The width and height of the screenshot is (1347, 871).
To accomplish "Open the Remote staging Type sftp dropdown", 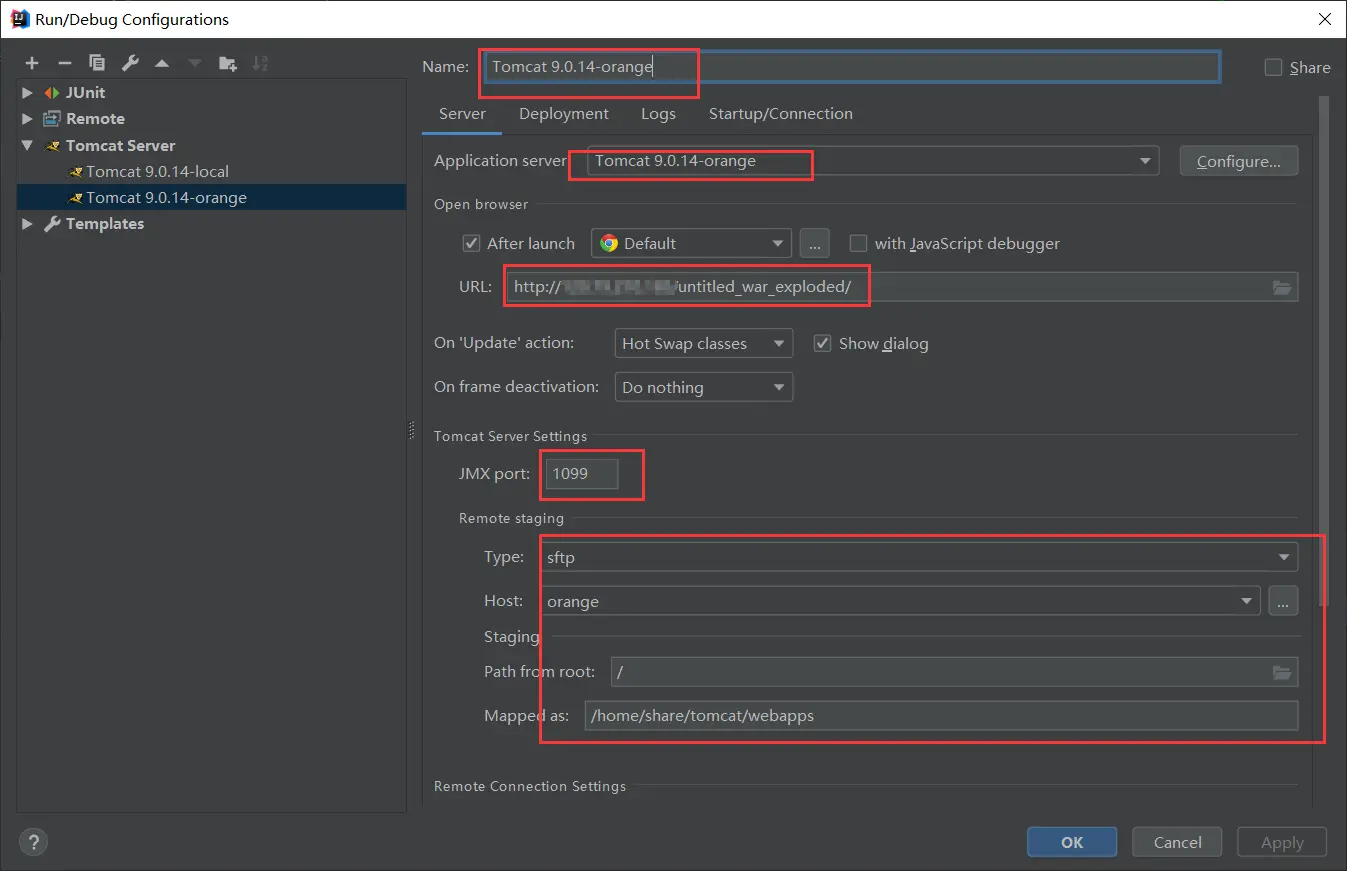I will tap(920, 557).
